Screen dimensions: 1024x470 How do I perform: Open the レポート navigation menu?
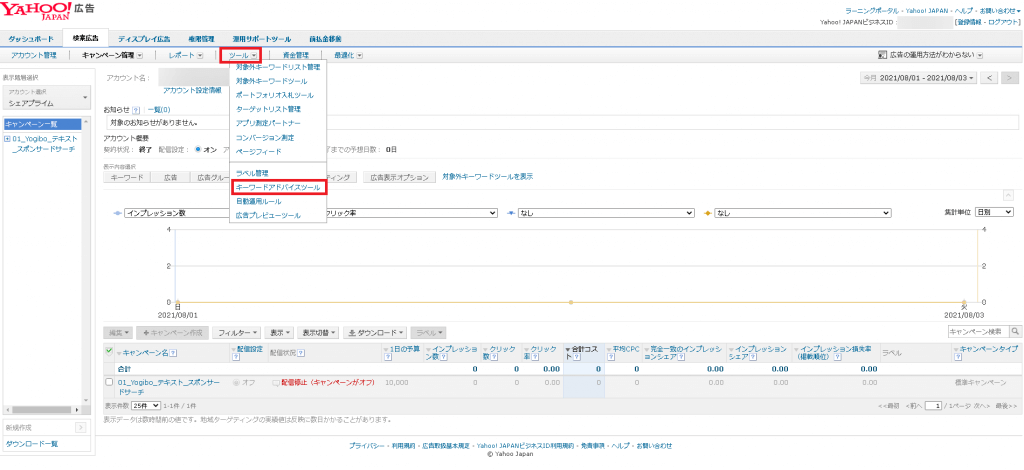click(185, 55)
